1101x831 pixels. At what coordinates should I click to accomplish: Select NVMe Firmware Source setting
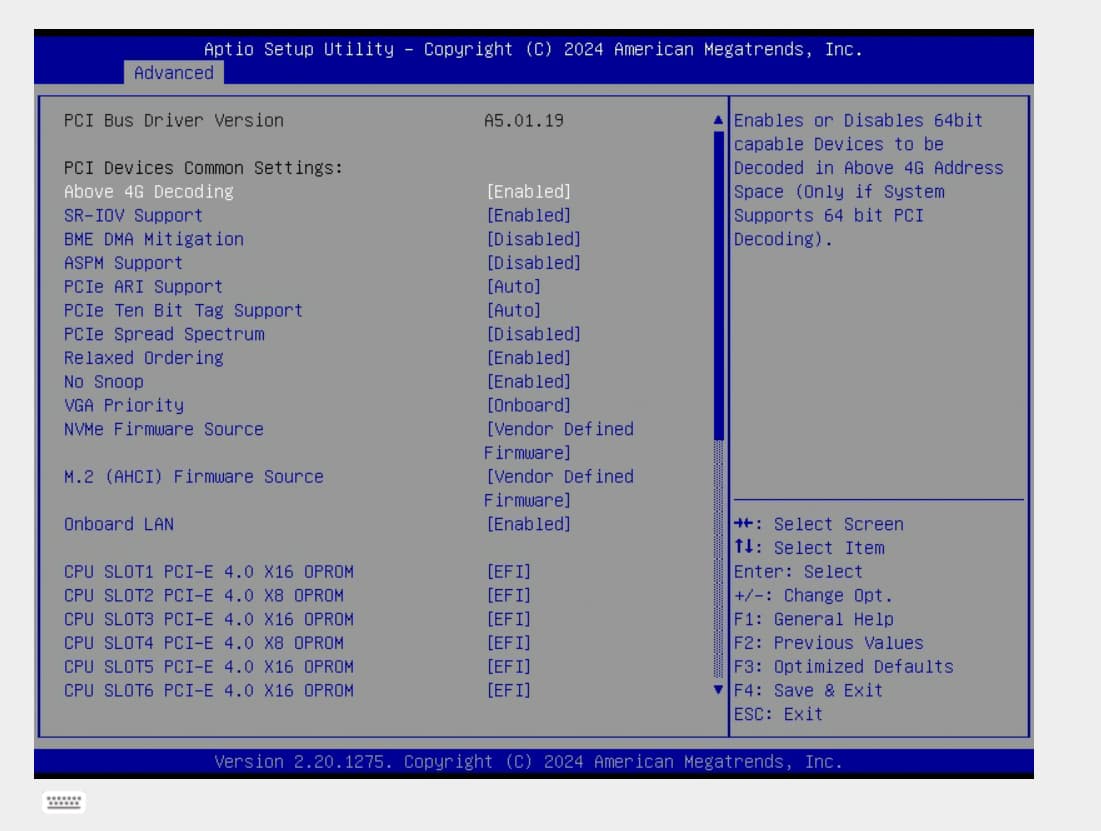coord(164,429)
